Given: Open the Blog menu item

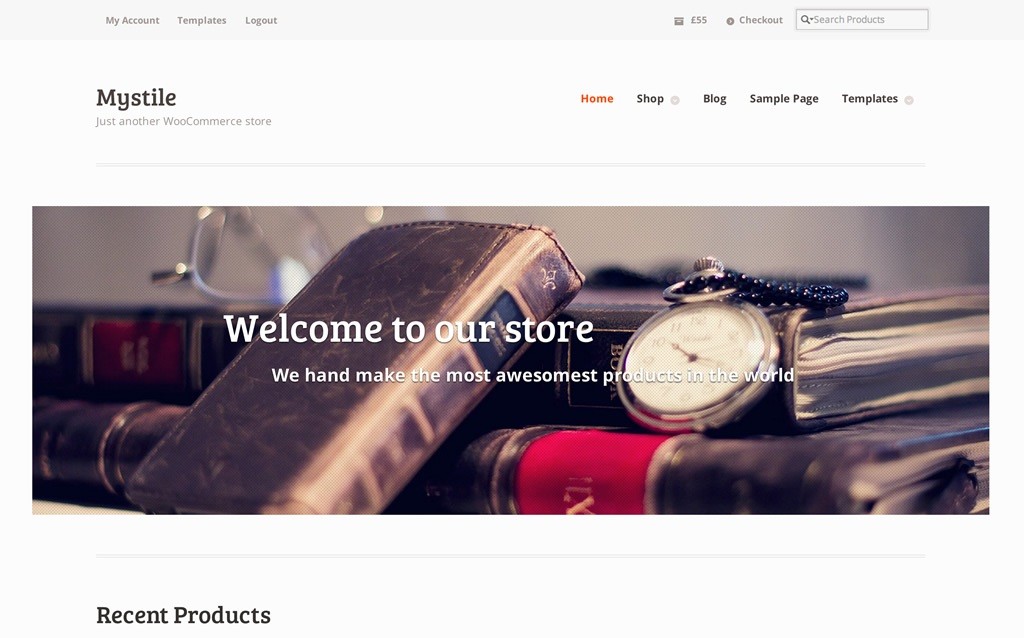Looking at the screenshot, I should (714, 99).
